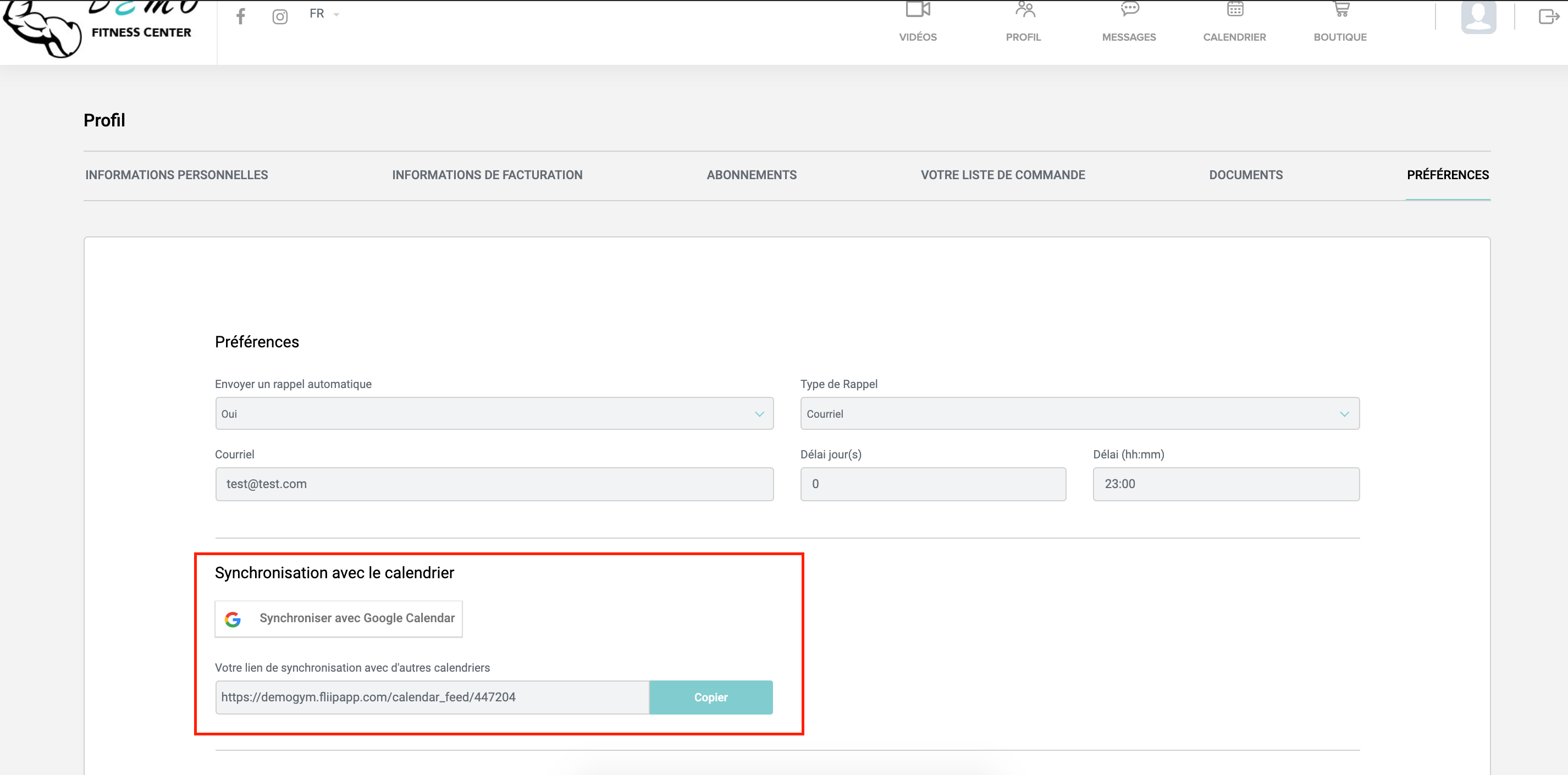Open the Boutique shopping cart icon

(x=1341, y=10)
